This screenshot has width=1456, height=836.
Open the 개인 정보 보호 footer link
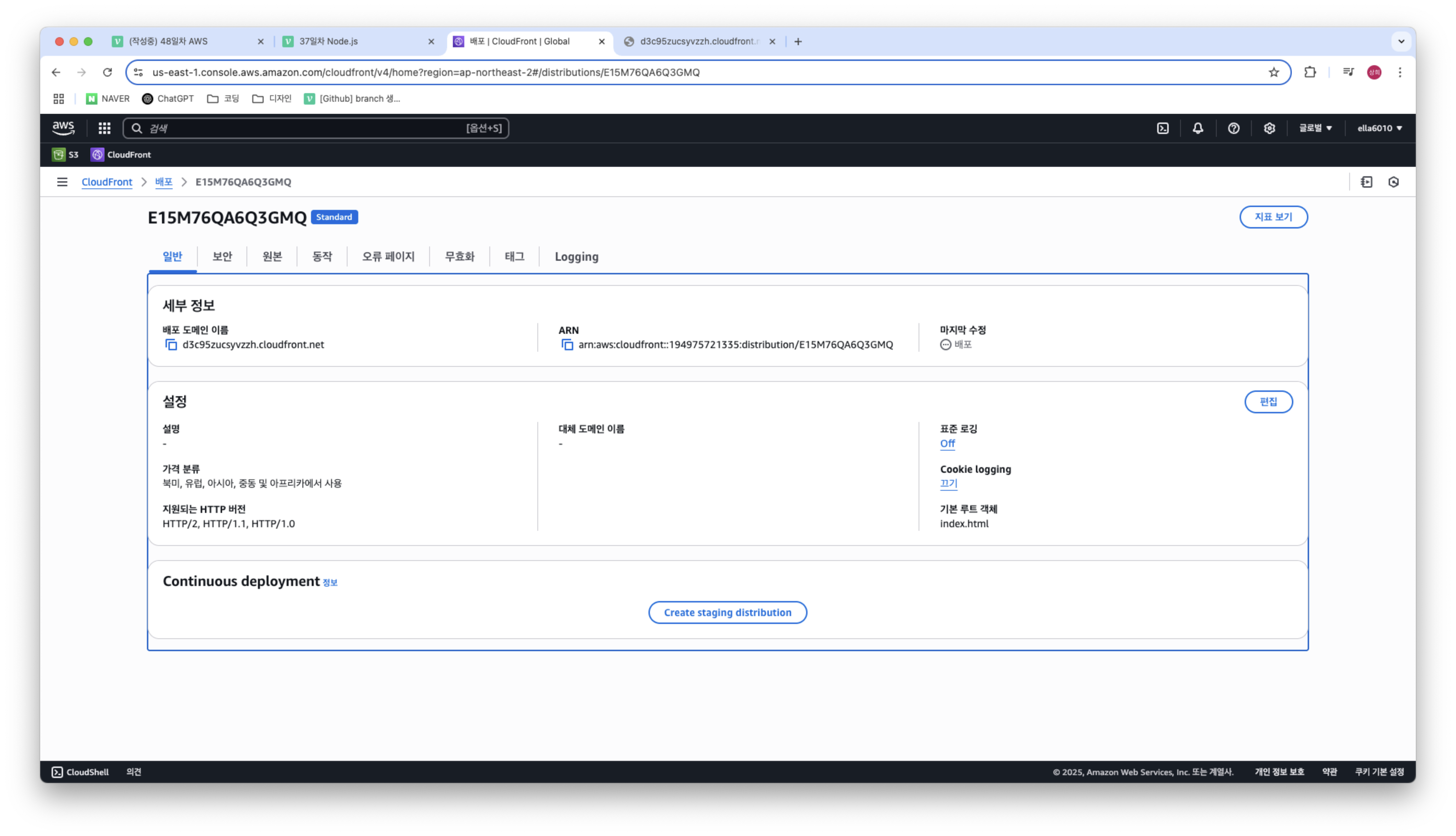click(x=1279, y=772)
